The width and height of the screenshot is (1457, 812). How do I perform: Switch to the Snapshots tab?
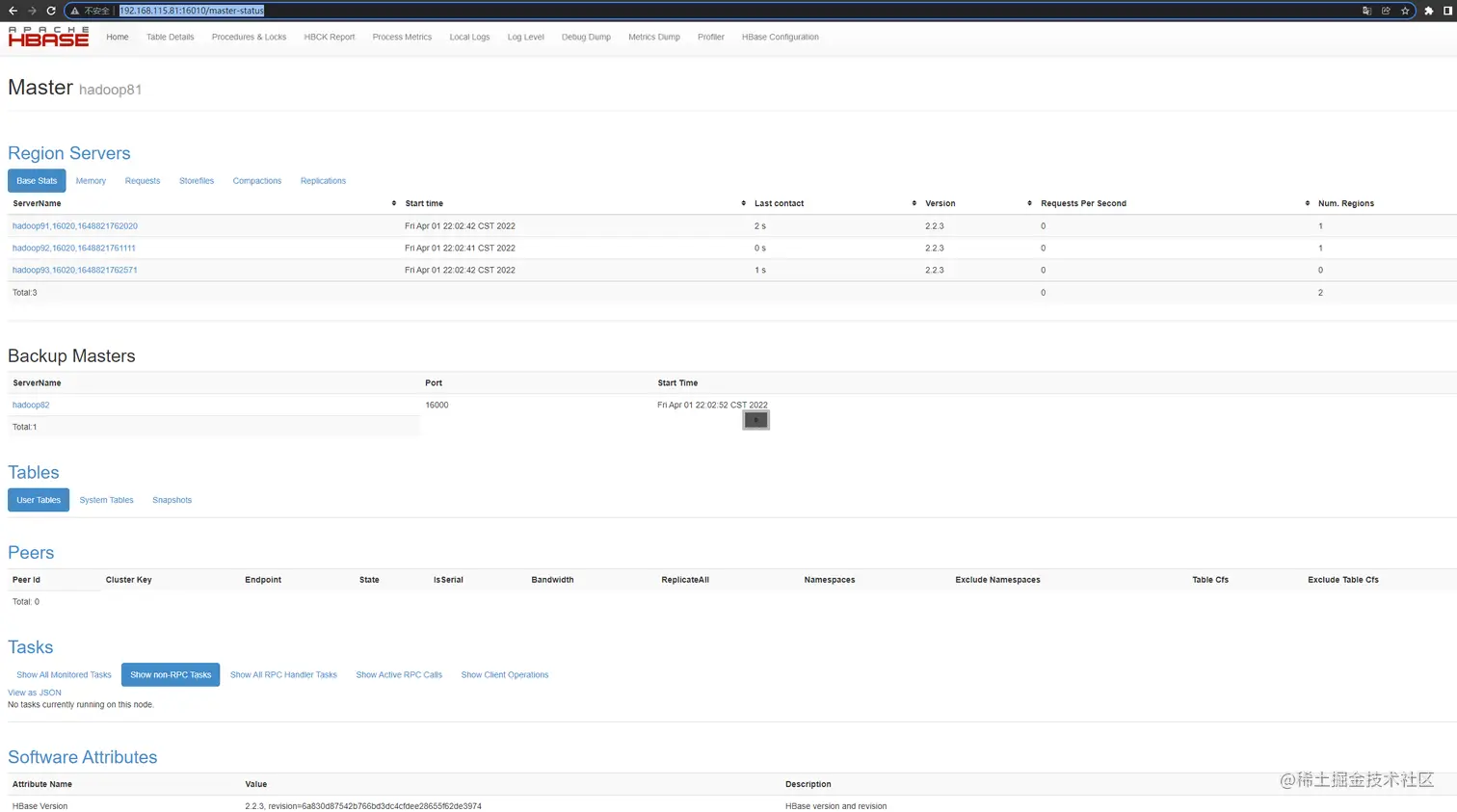(x=172, y=500)
